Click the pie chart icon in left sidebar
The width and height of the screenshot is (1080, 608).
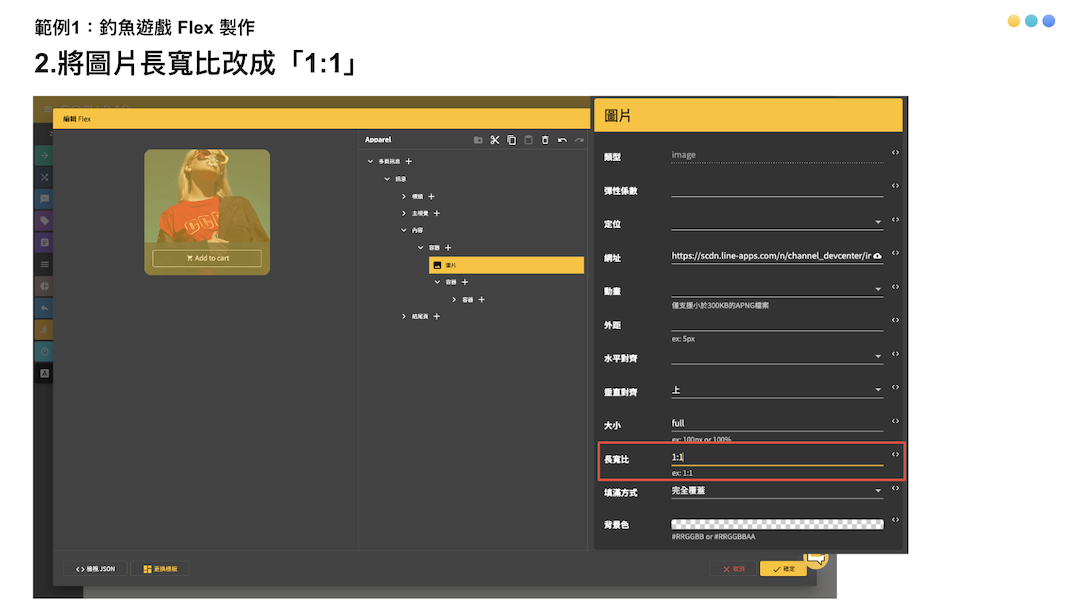(44, 286)
